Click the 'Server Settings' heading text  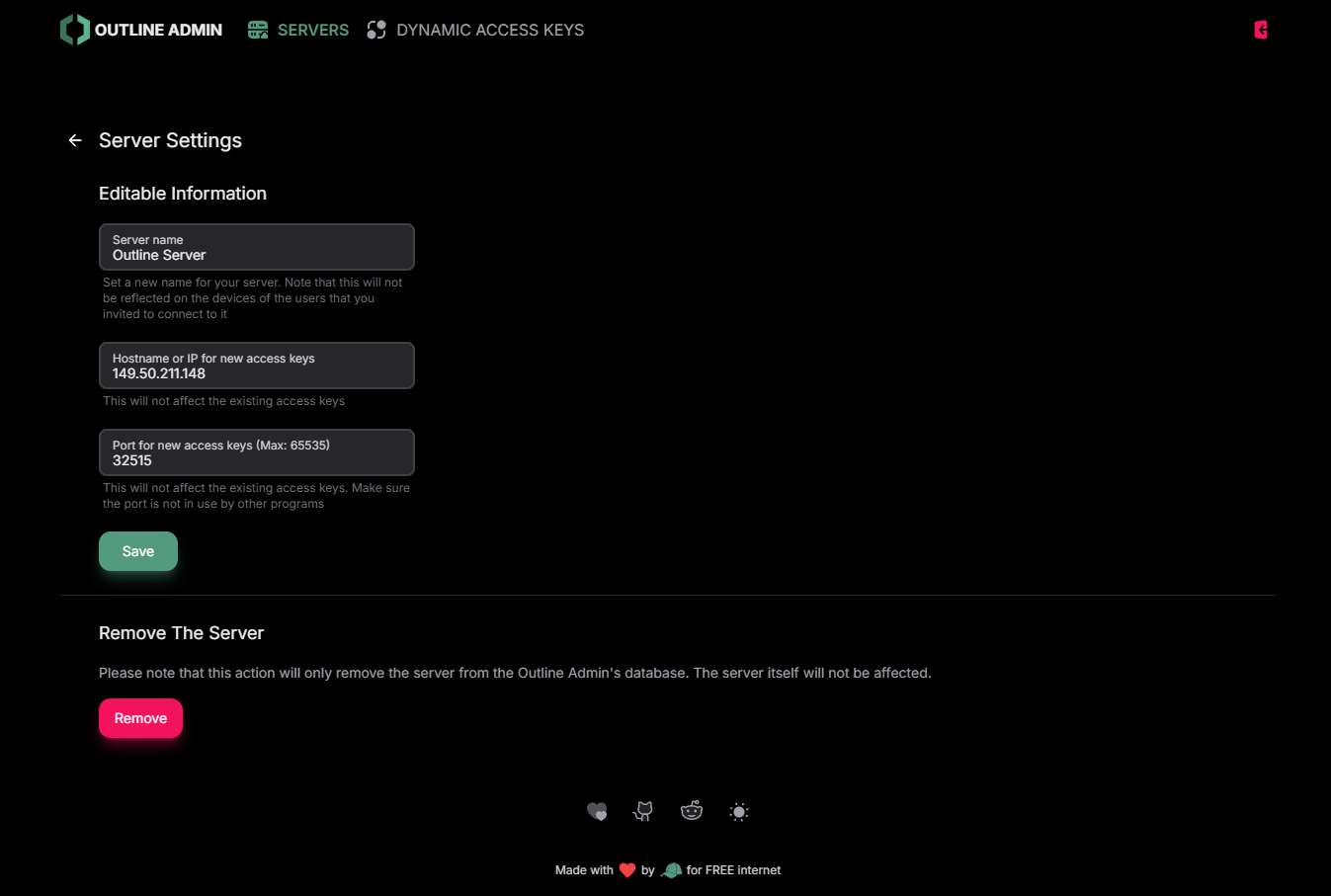coord(170,140)
